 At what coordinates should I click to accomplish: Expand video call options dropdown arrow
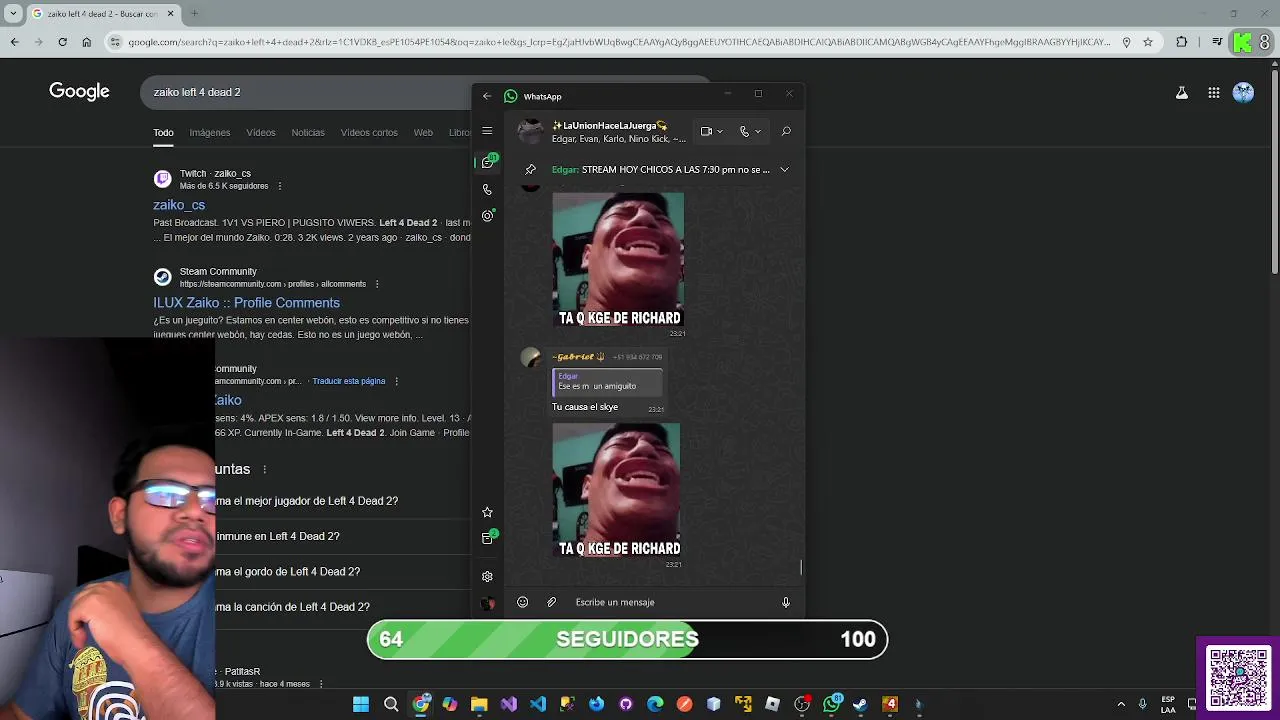(x=720, y=131)
